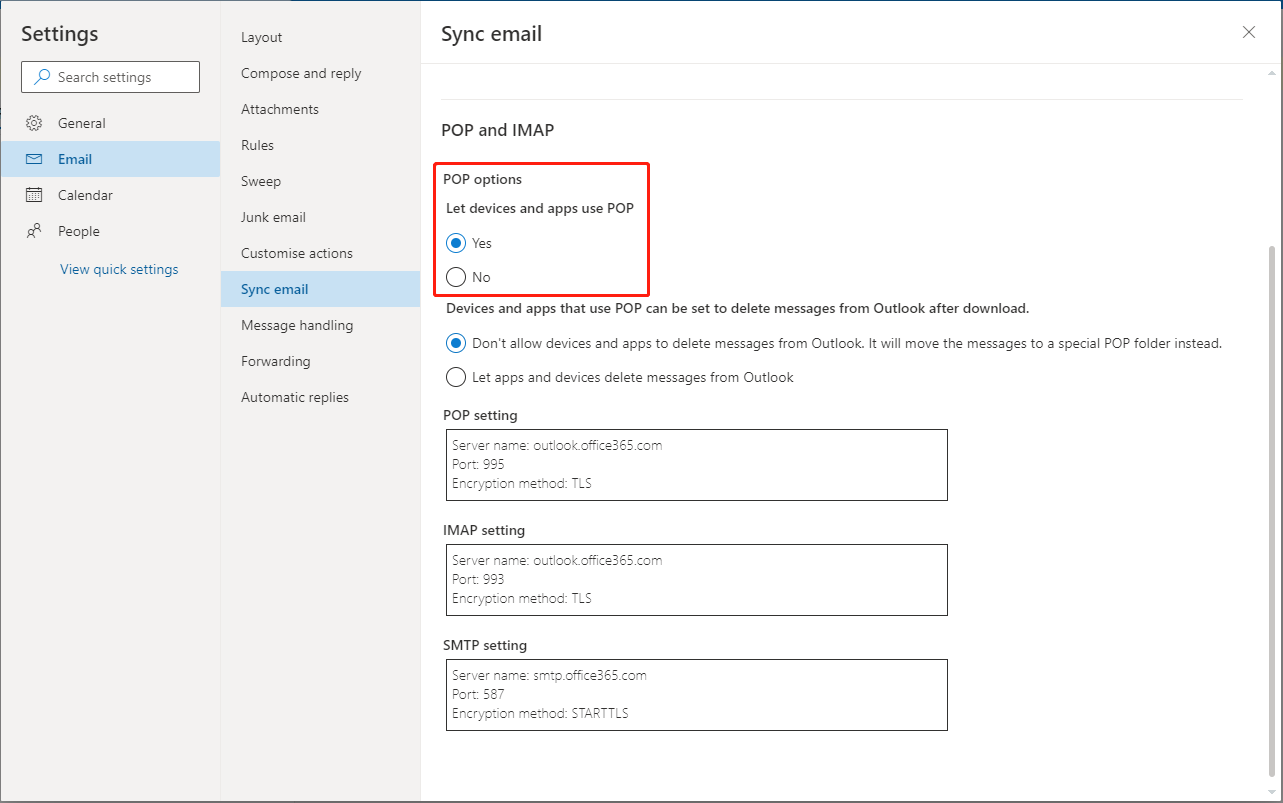Click the Email envelope icon
Viewport: 1283px width, 803px height.
coord(34,159)
